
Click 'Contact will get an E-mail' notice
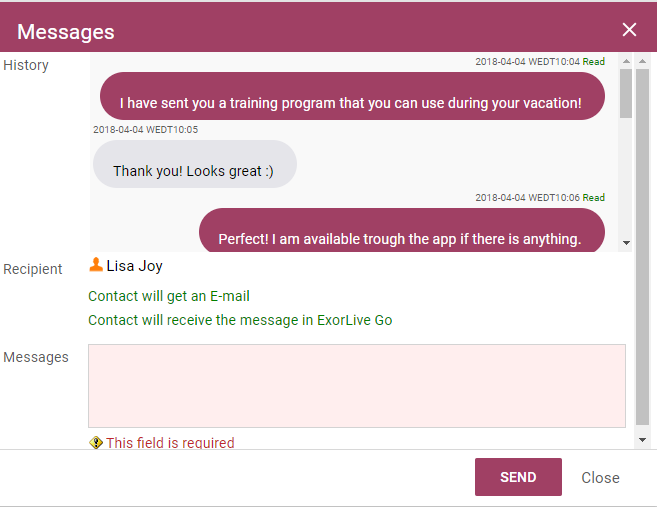[x=169, y=296]
